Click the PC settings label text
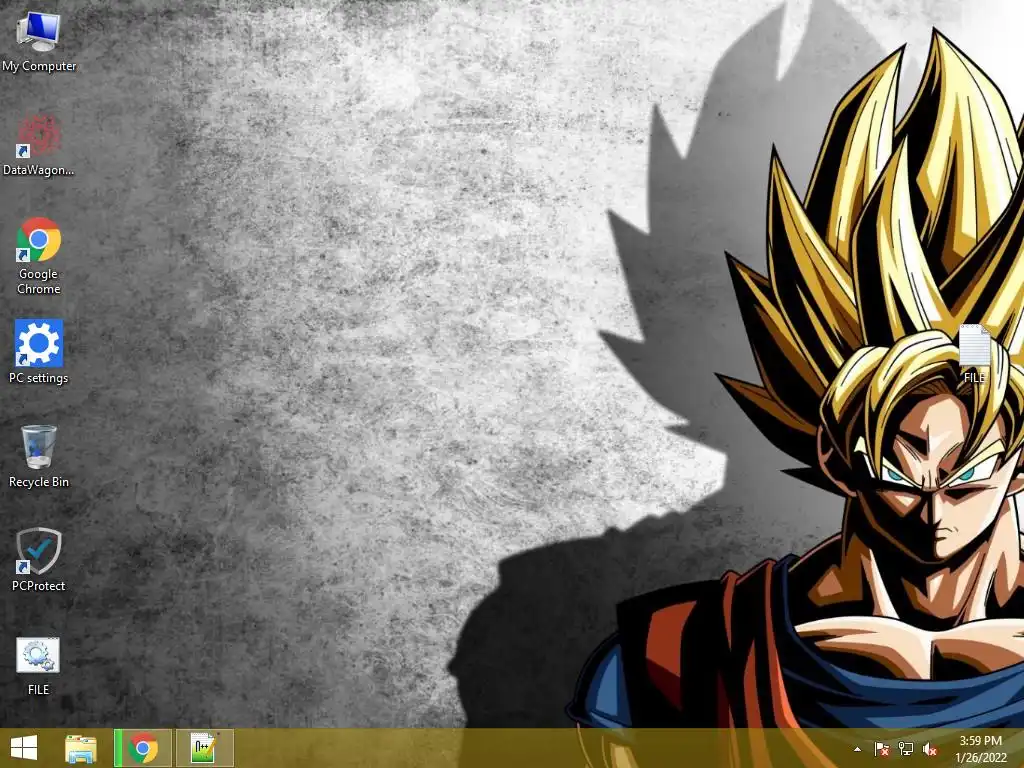This screenshot has width=1024, height=768. (39, 378)
